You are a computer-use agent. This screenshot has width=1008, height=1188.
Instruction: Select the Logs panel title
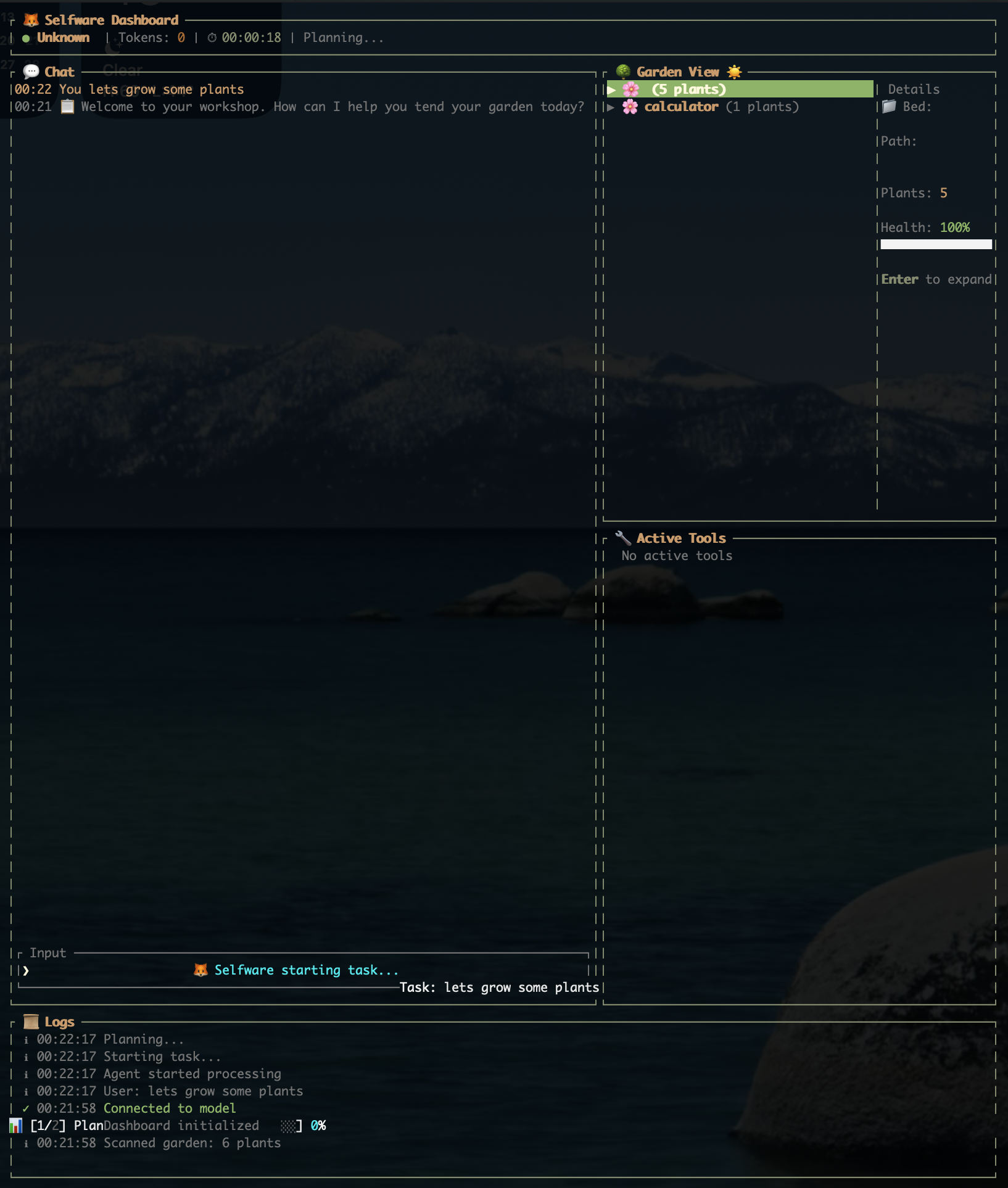[60, 1021]
